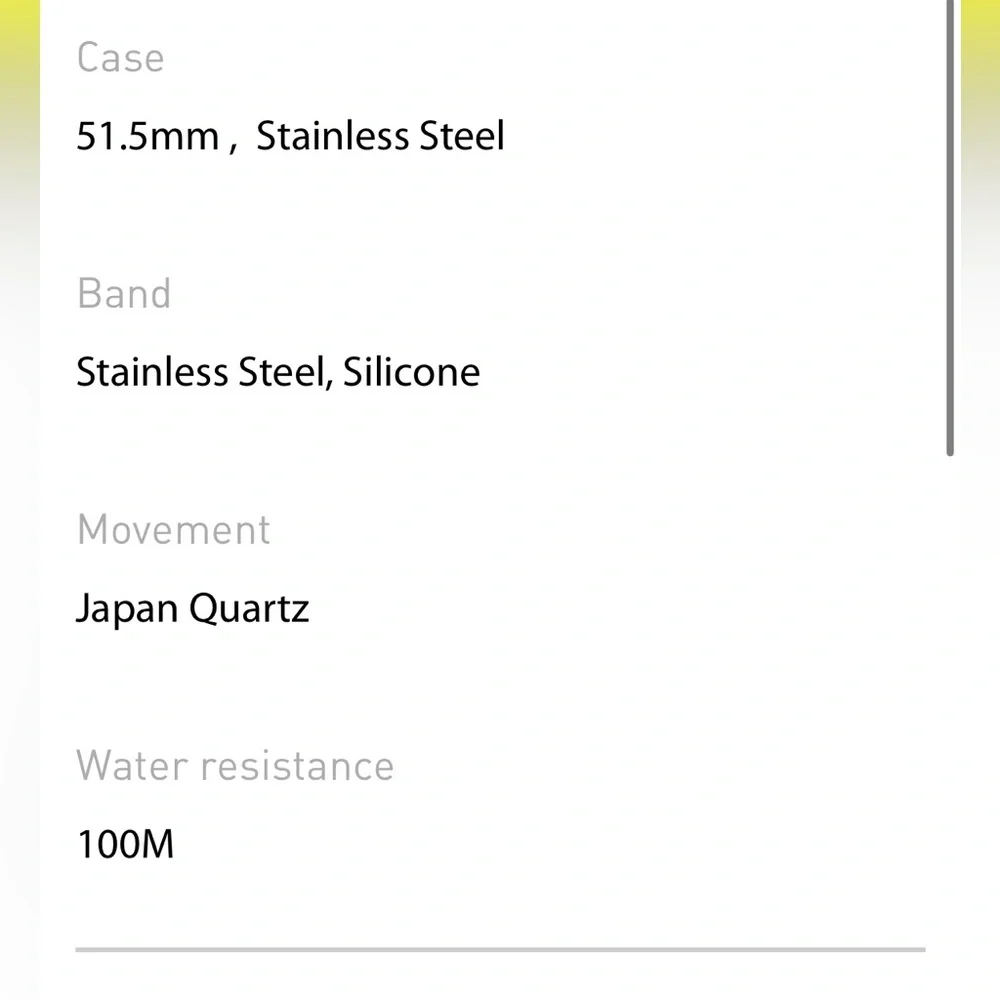This screenshot has height=1000, width=1000.
Task: Click the word Quartz
Action: [249, 609]
